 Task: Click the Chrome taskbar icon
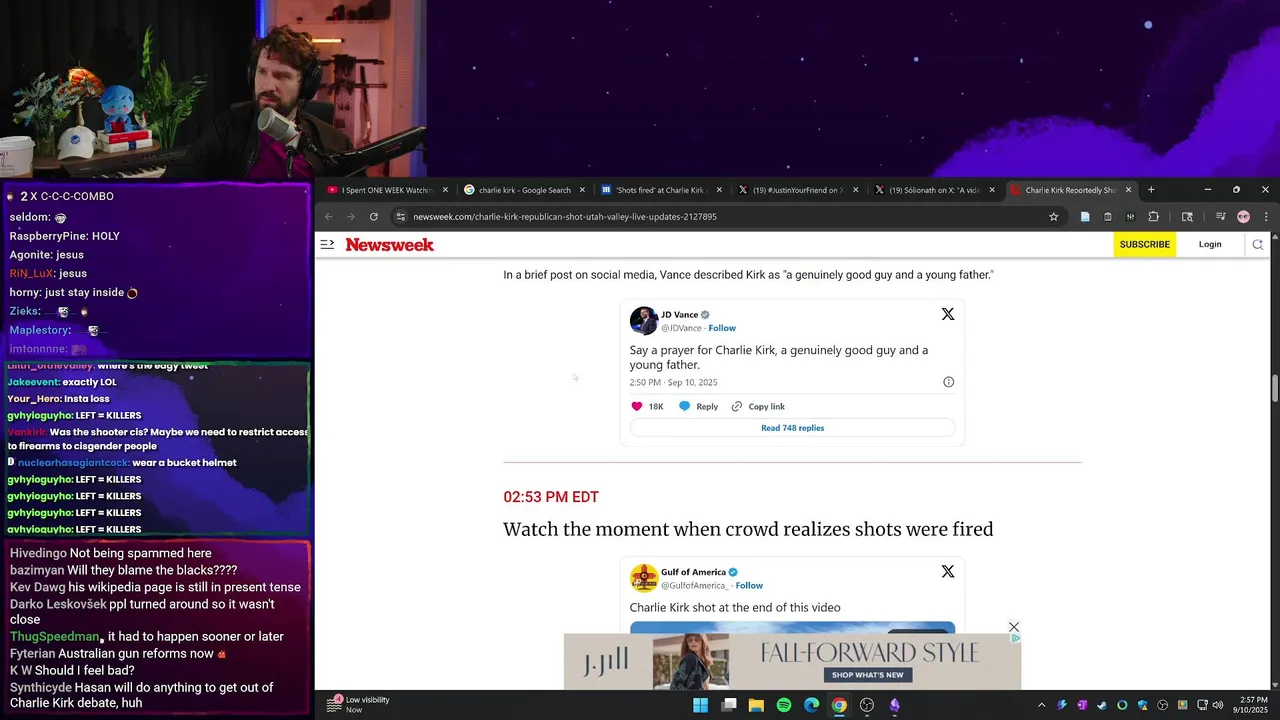(x=839, y=705)
